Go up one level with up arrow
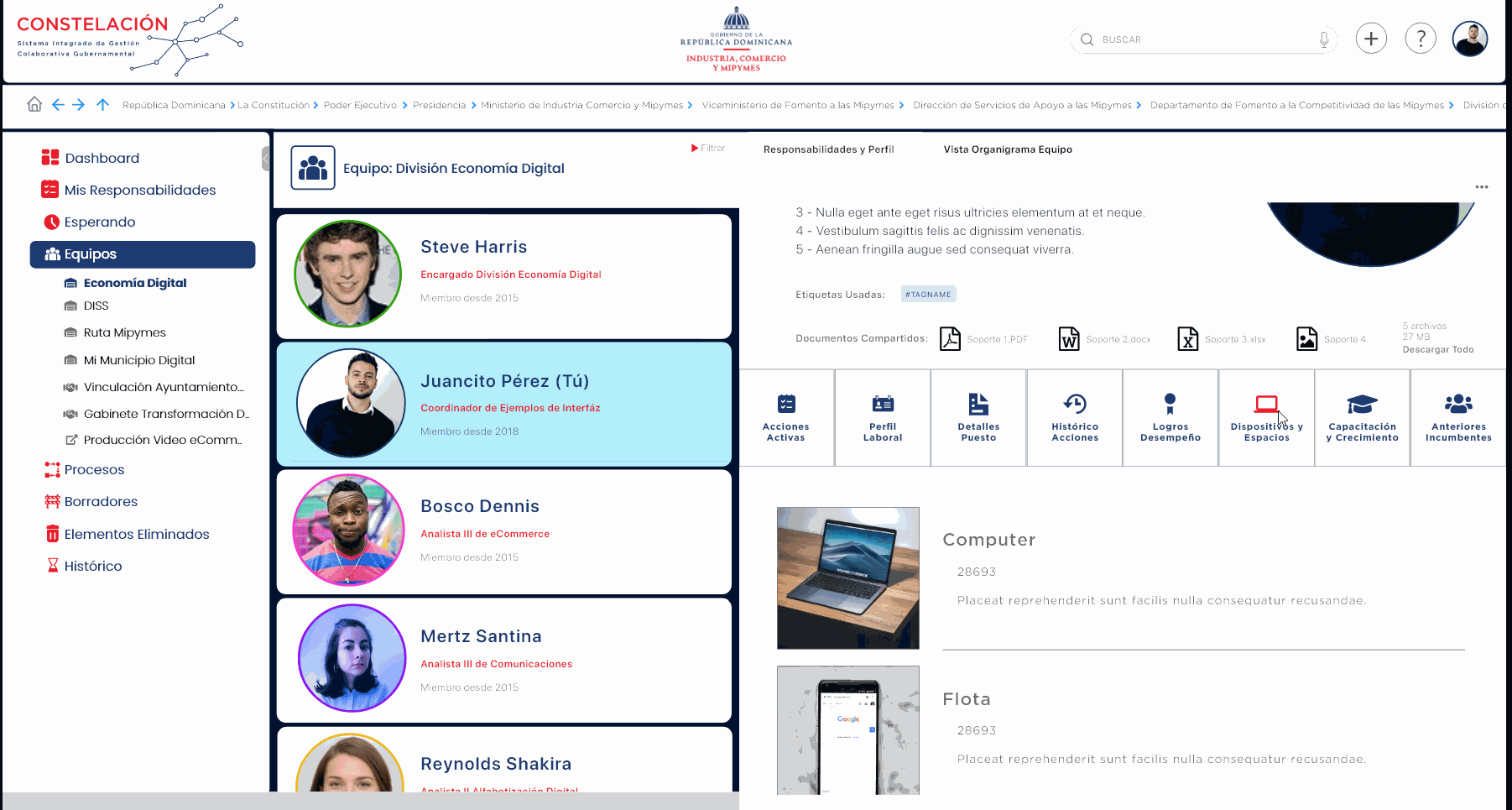The height and width of the screenshot is (810, 1512). pos(102,104)
